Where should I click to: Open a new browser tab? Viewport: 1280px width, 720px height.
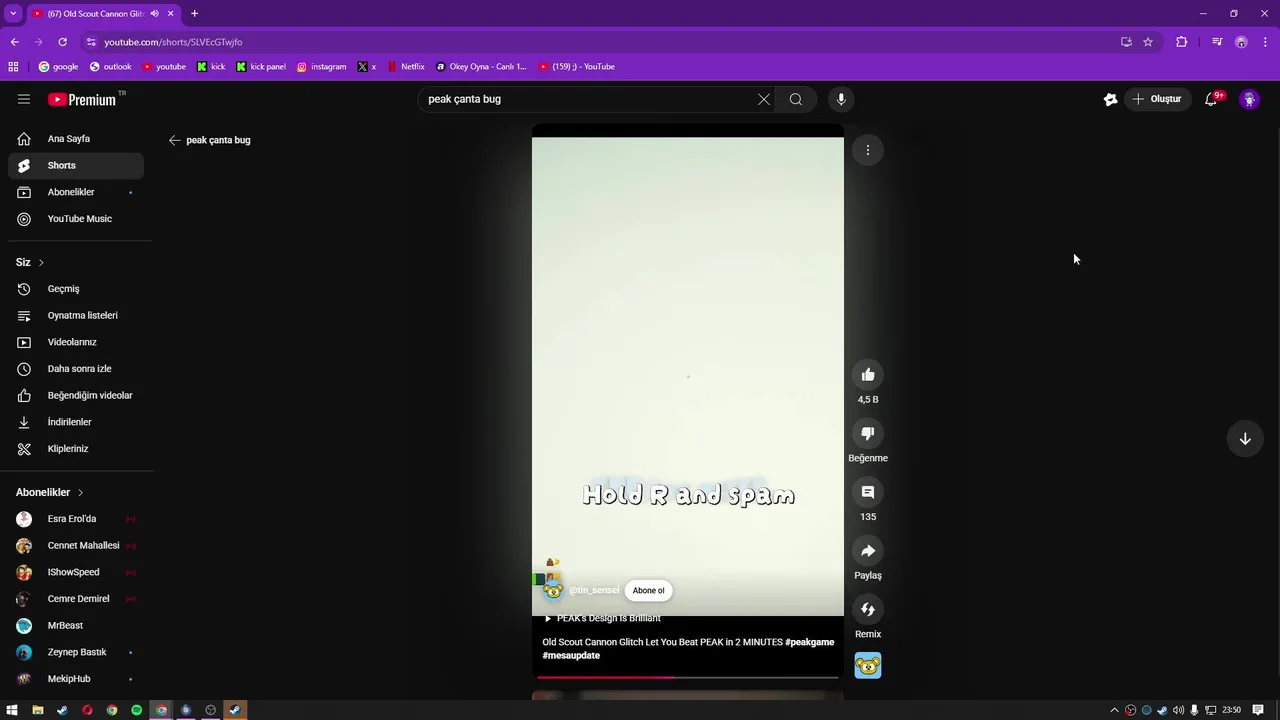194,14
